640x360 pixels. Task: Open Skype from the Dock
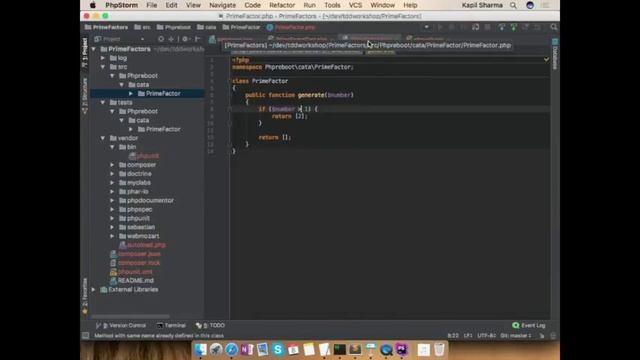[x=278, y=349]
